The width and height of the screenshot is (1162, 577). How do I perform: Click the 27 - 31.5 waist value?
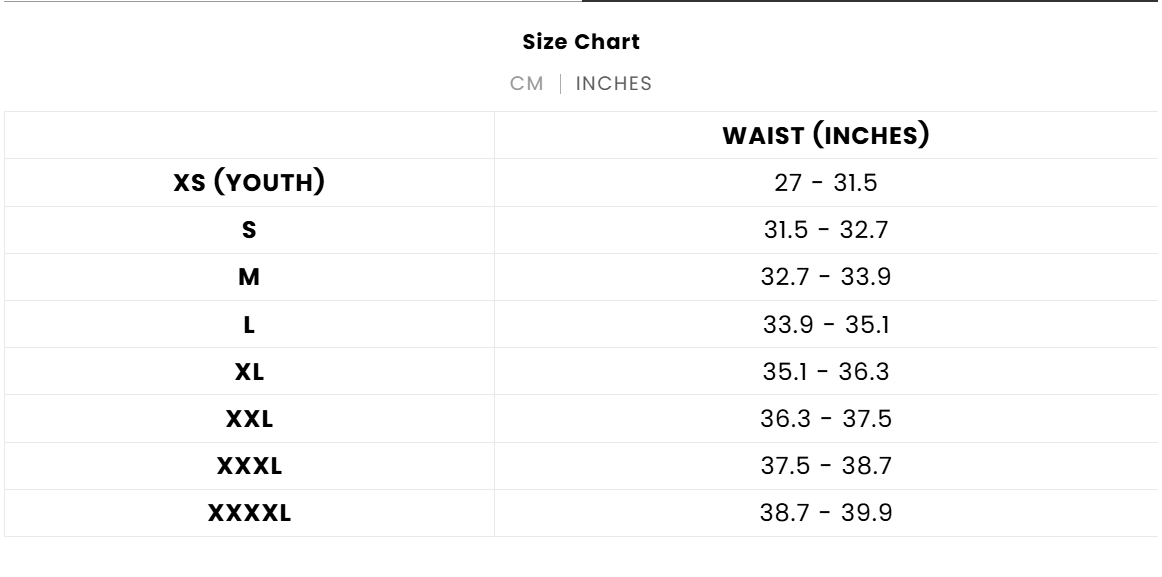pos(825,183)
